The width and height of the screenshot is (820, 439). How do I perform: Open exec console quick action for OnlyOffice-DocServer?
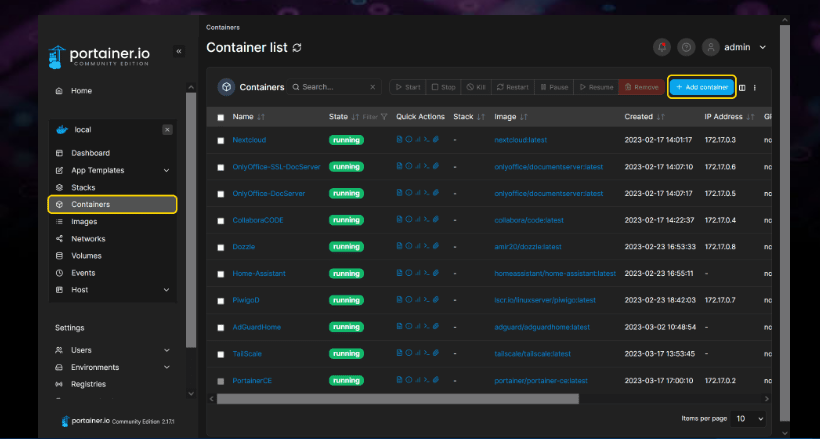[x=426, y=193]
